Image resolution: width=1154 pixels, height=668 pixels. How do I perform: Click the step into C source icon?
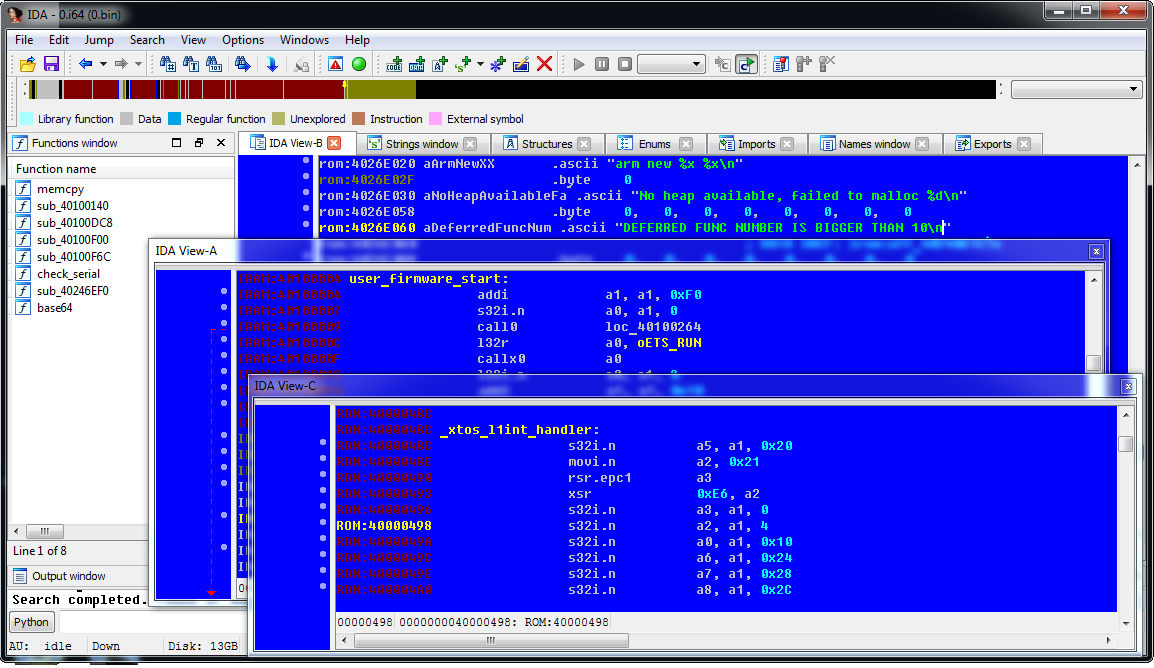pyautogui.click(x=723, y=64)
